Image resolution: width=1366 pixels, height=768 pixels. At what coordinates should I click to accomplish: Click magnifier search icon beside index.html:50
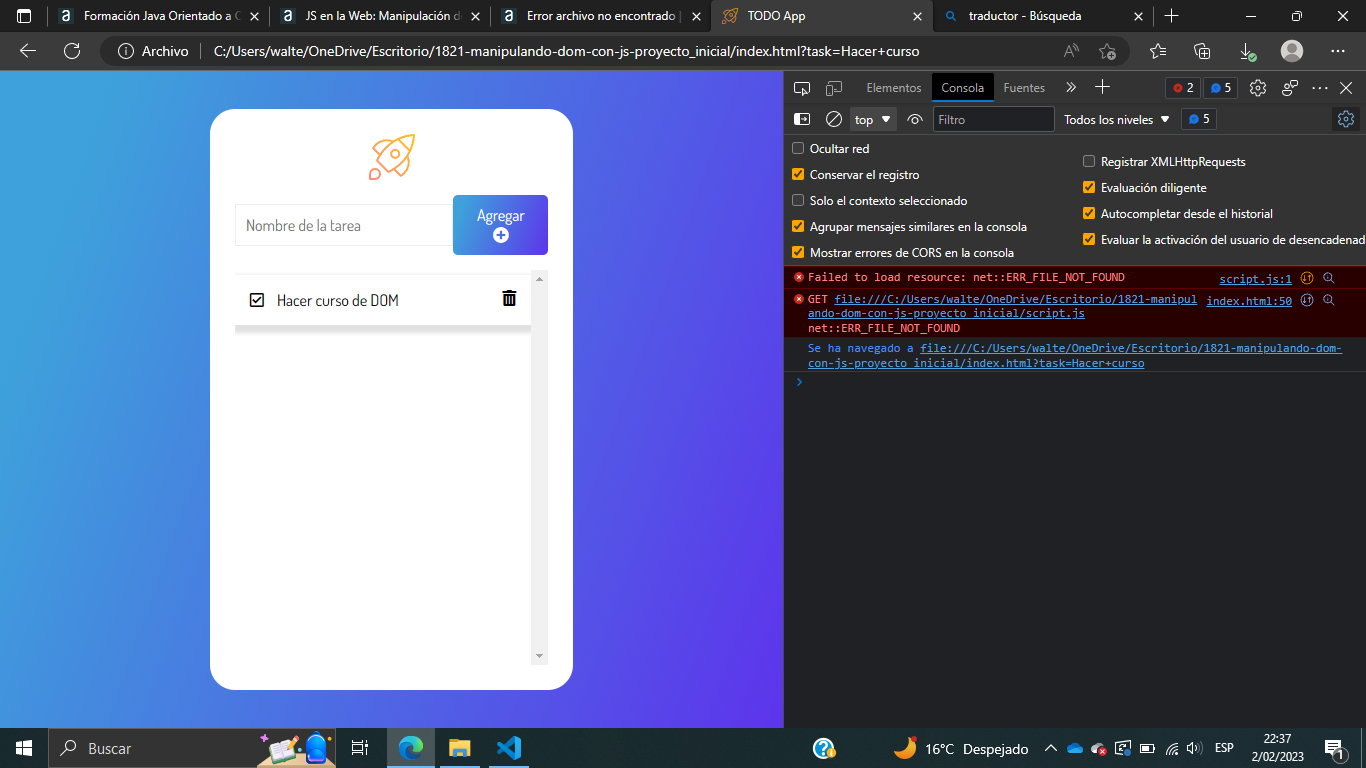tap(1329, 300)
